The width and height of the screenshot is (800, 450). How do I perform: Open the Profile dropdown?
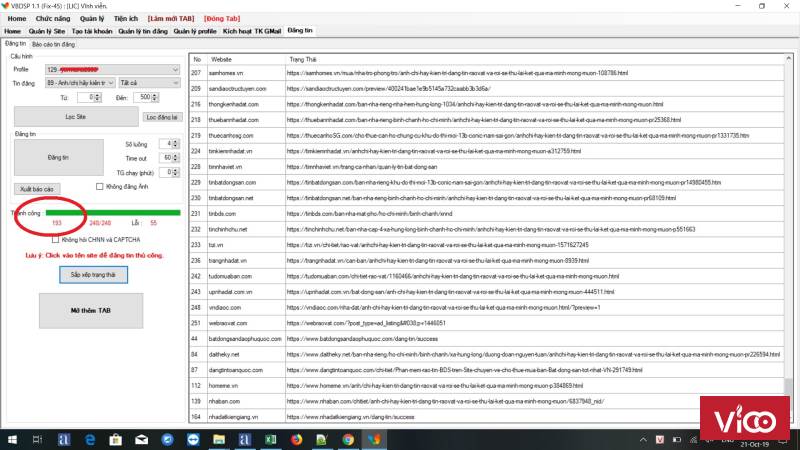112,69
